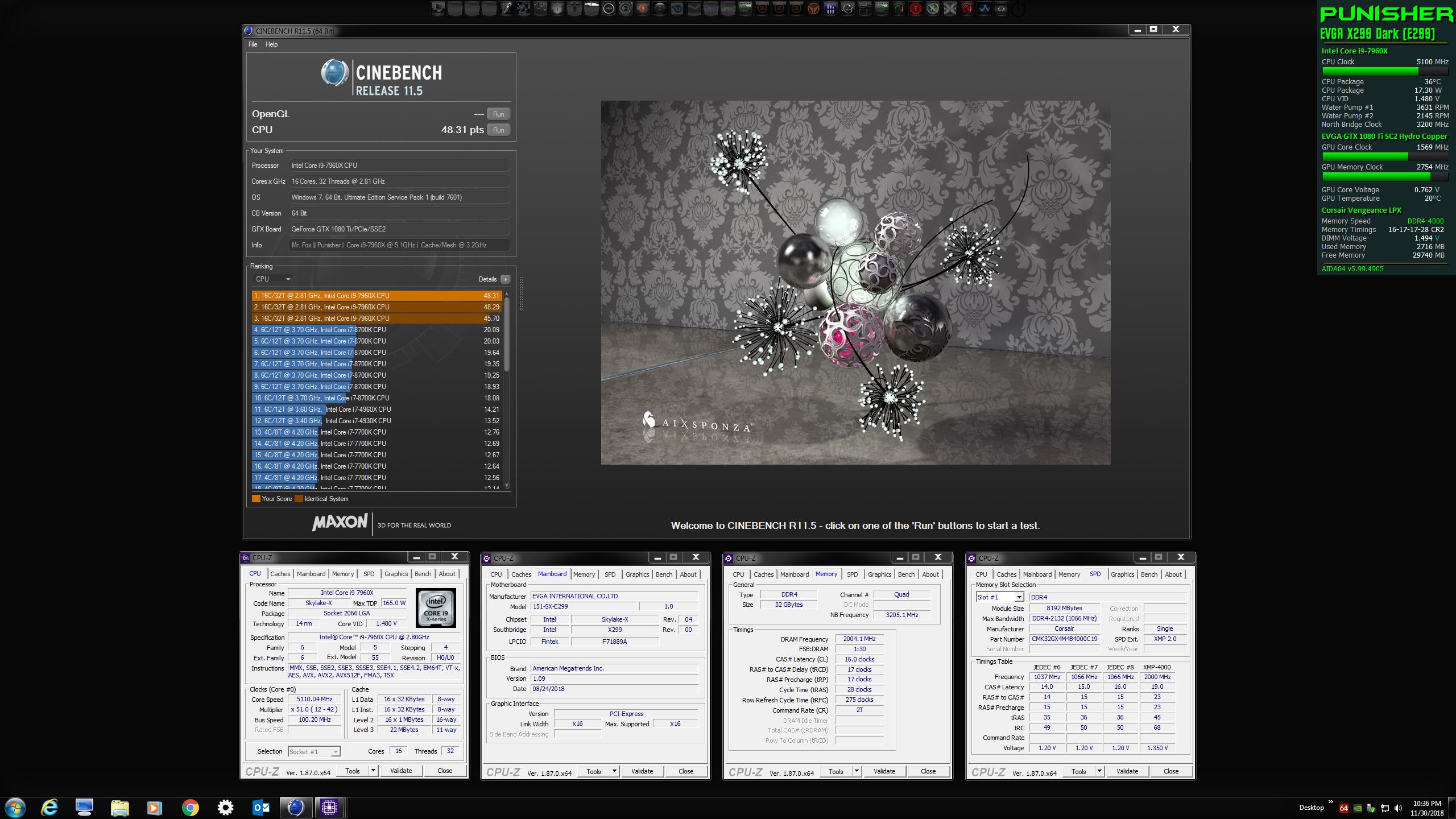Click ranking scrollbar down arrow

[x=507, y=486]
